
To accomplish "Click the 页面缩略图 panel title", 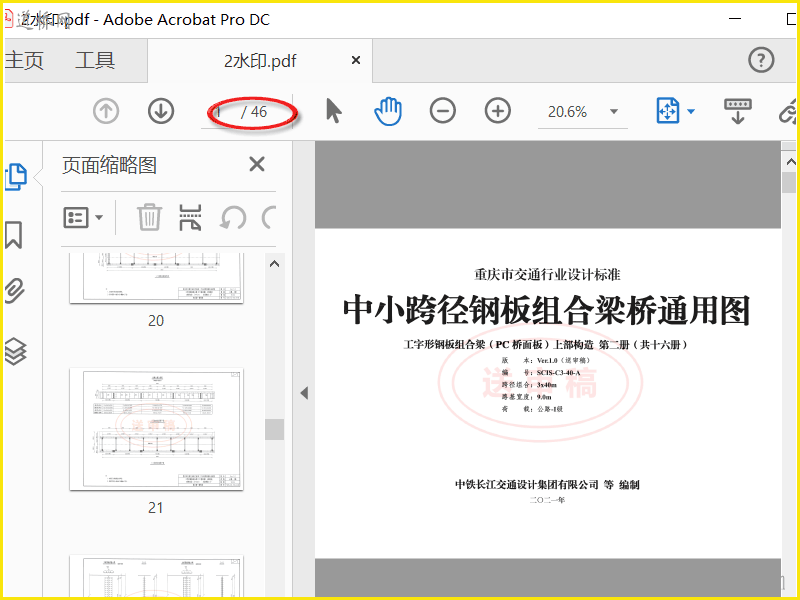I will pyautogui.click(x=109, y=165).
